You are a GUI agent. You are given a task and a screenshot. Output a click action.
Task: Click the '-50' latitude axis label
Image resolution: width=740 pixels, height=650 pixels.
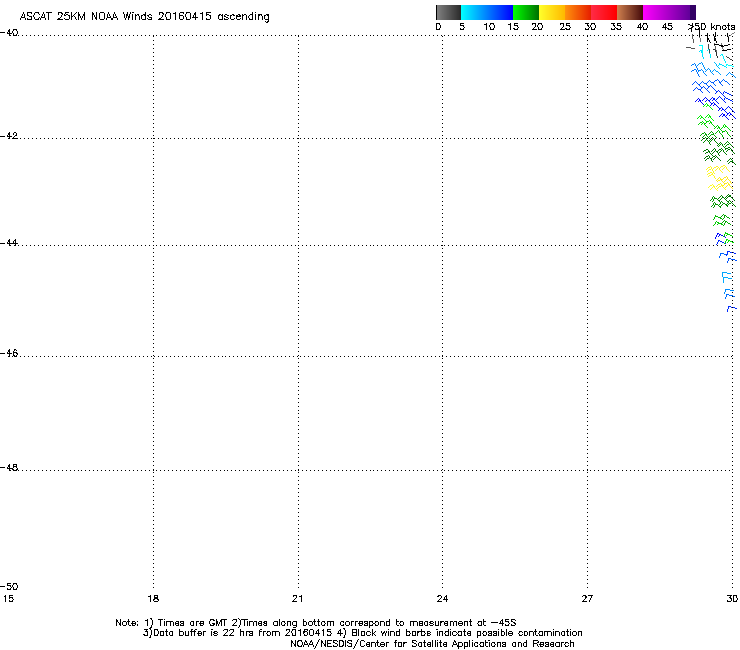pyautogui.click(x=9, y=587)
